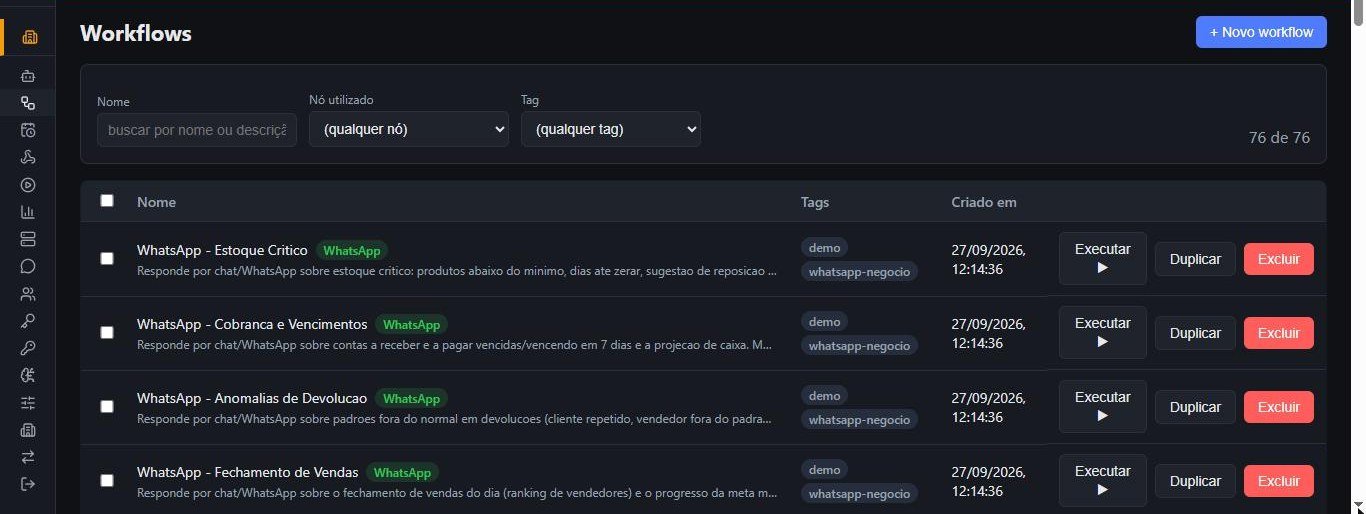This screenshot has height=514, width=1366.
Task: Click the 'Workflows' page heading
Action: coord(136,33)
